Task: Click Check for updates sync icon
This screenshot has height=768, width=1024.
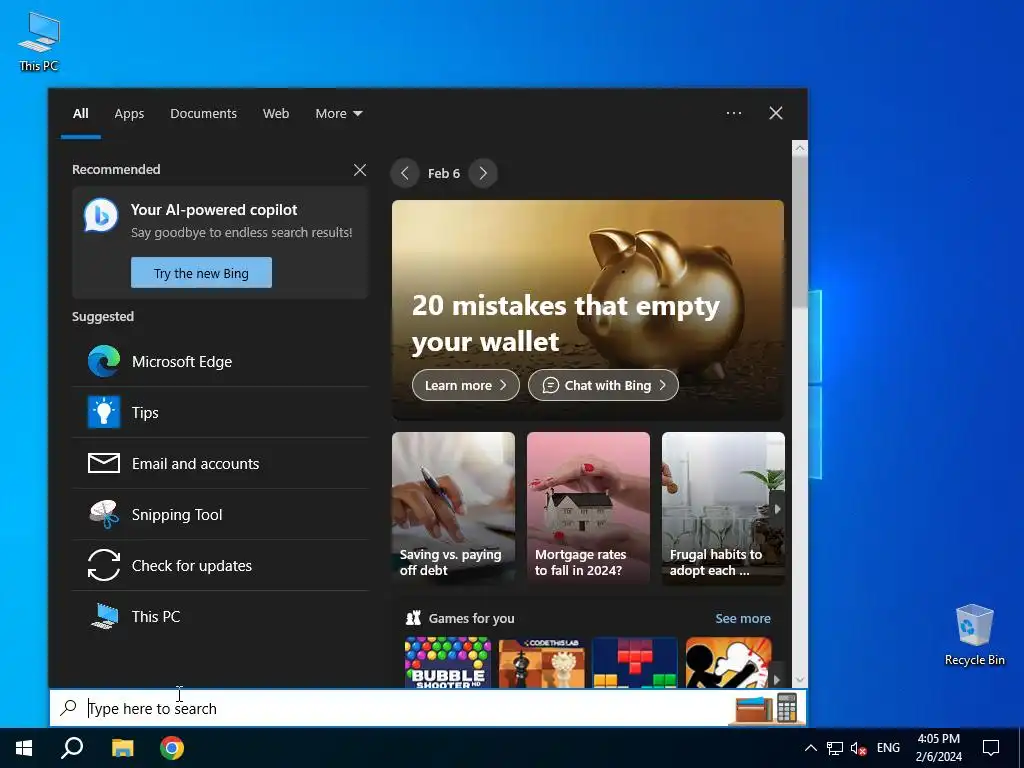Action: click(x=104, y=566)
